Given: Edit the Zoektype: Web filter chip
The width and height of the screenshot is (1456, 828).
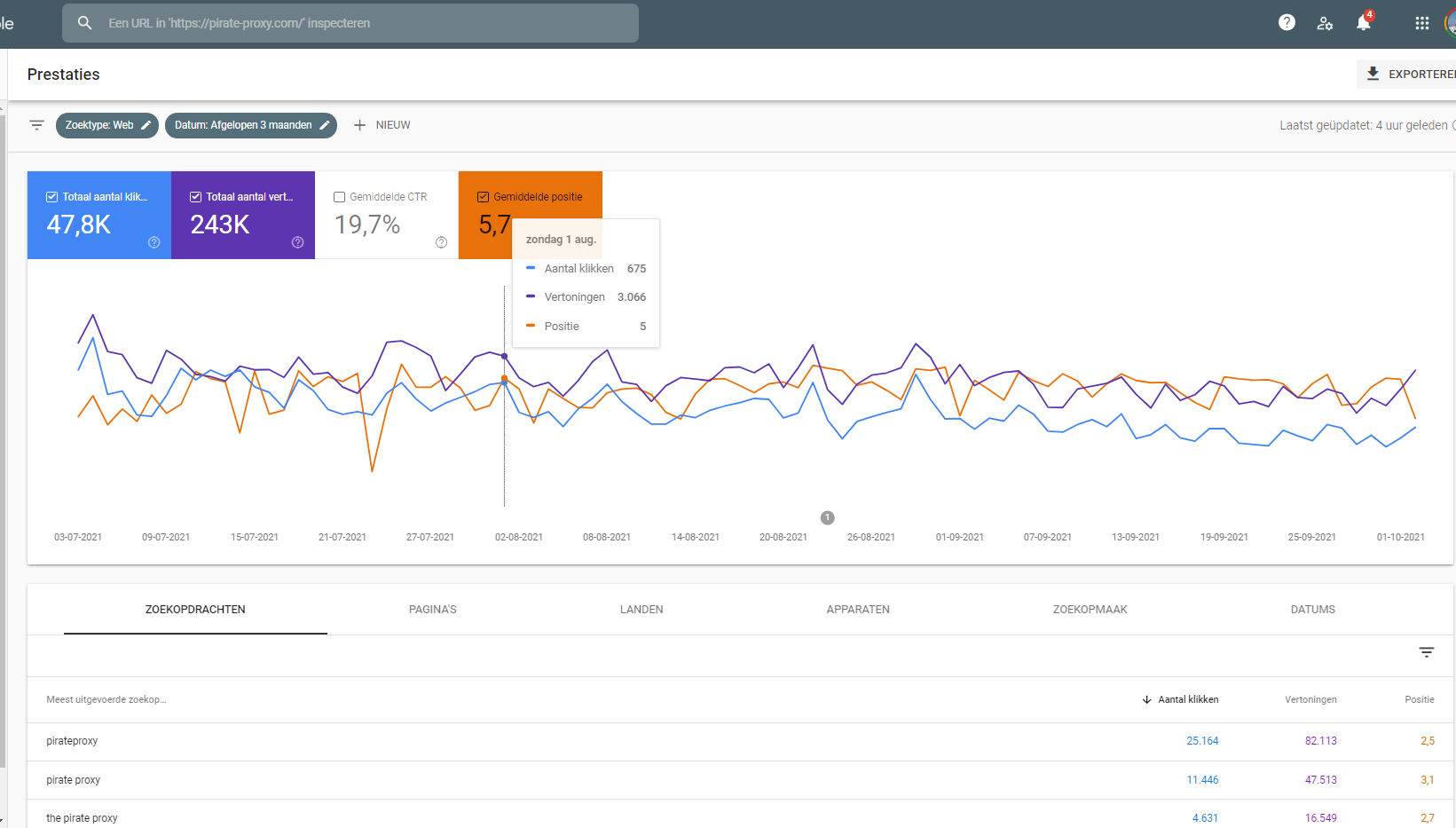Looking at the screenshot, I should (x=107, y=125).
